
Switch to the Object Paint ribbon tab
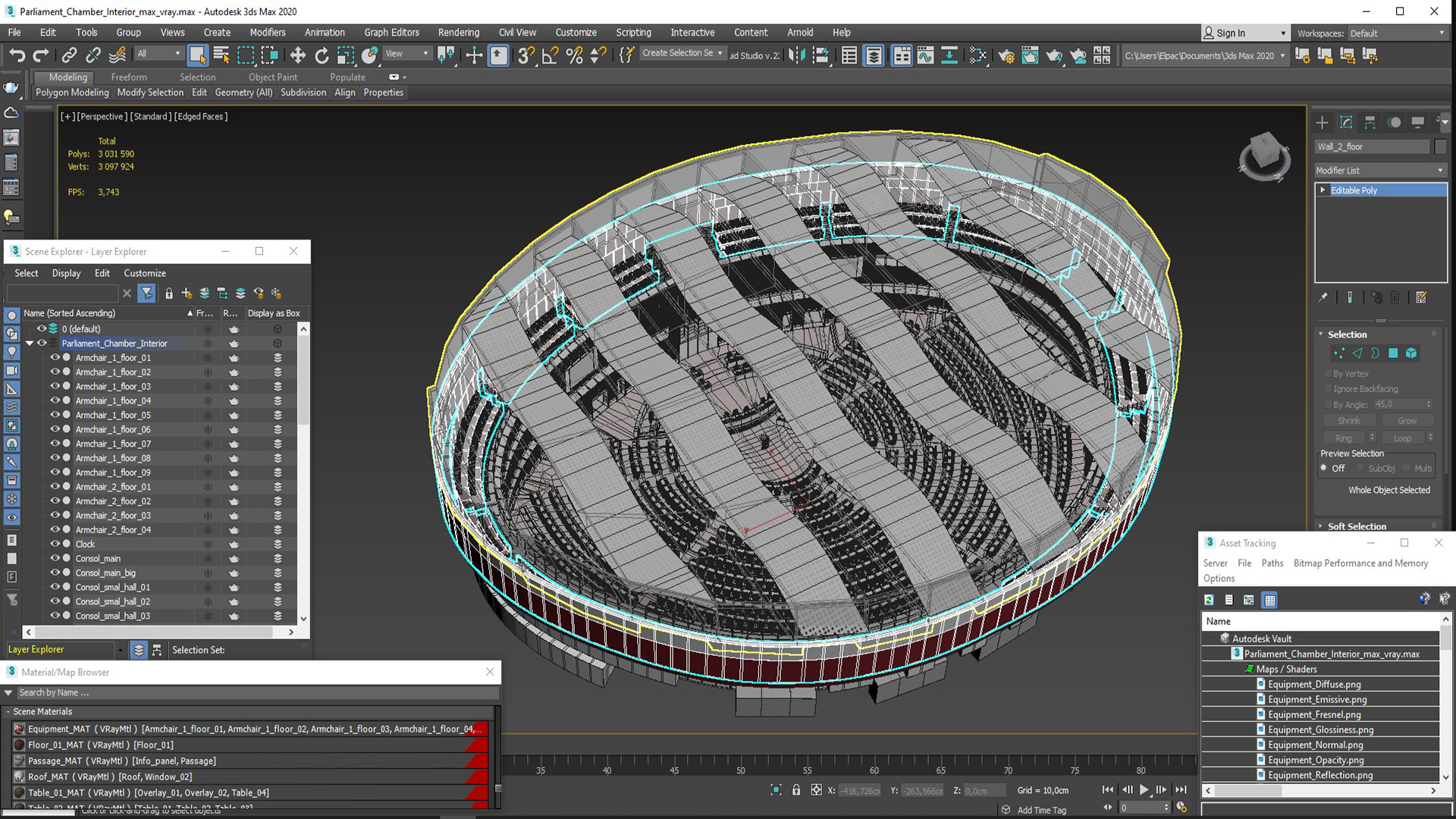tap(272, 77)
